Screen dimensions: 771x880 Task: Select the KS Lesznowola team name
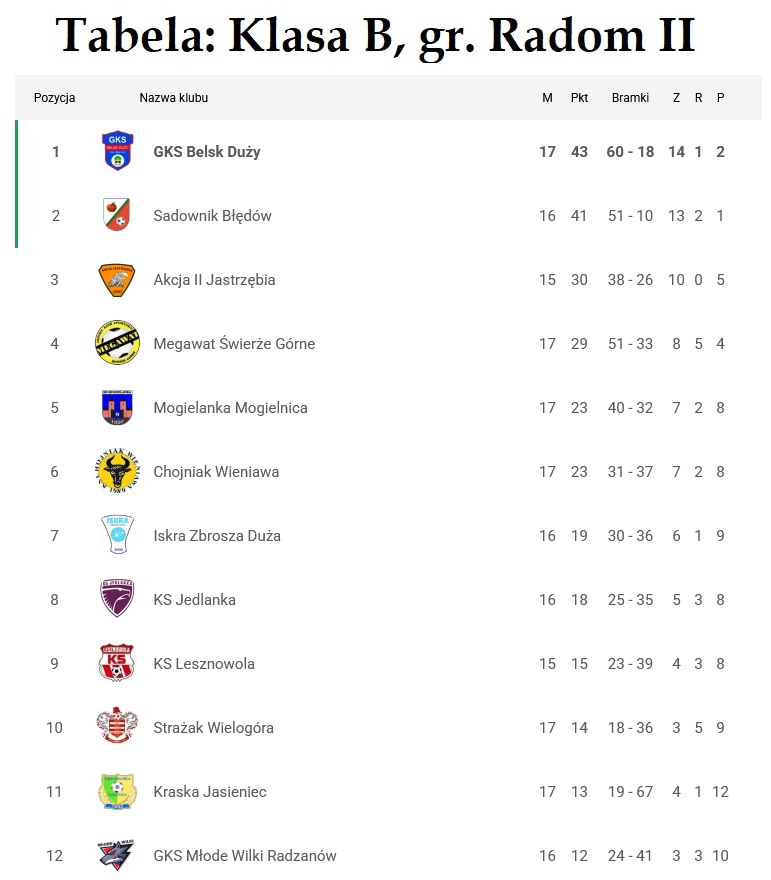(204, 664)
